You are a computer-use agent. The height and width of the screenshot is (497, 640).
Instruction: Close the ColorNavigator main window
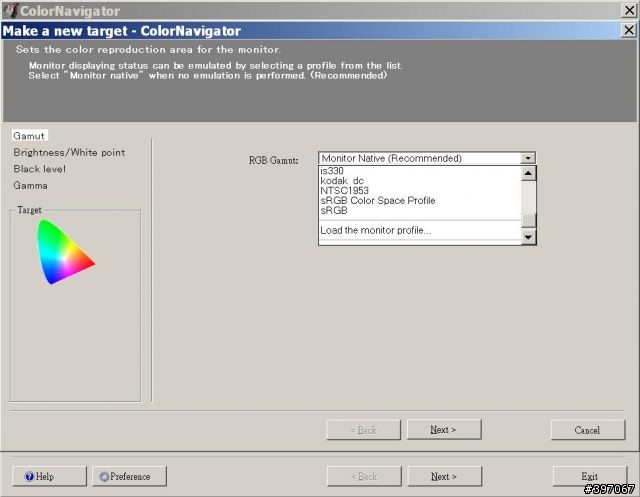630,10
